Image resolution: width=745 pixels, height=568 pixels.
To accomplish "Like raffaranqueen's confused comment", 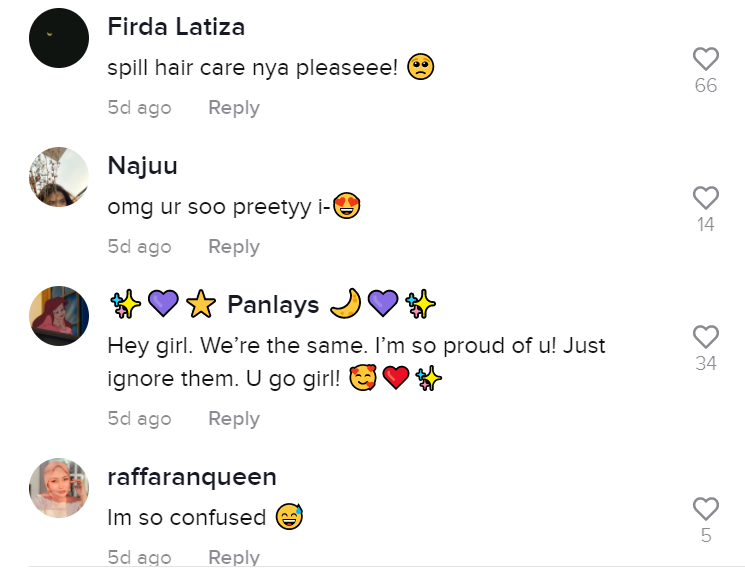I will coord(705,508).
